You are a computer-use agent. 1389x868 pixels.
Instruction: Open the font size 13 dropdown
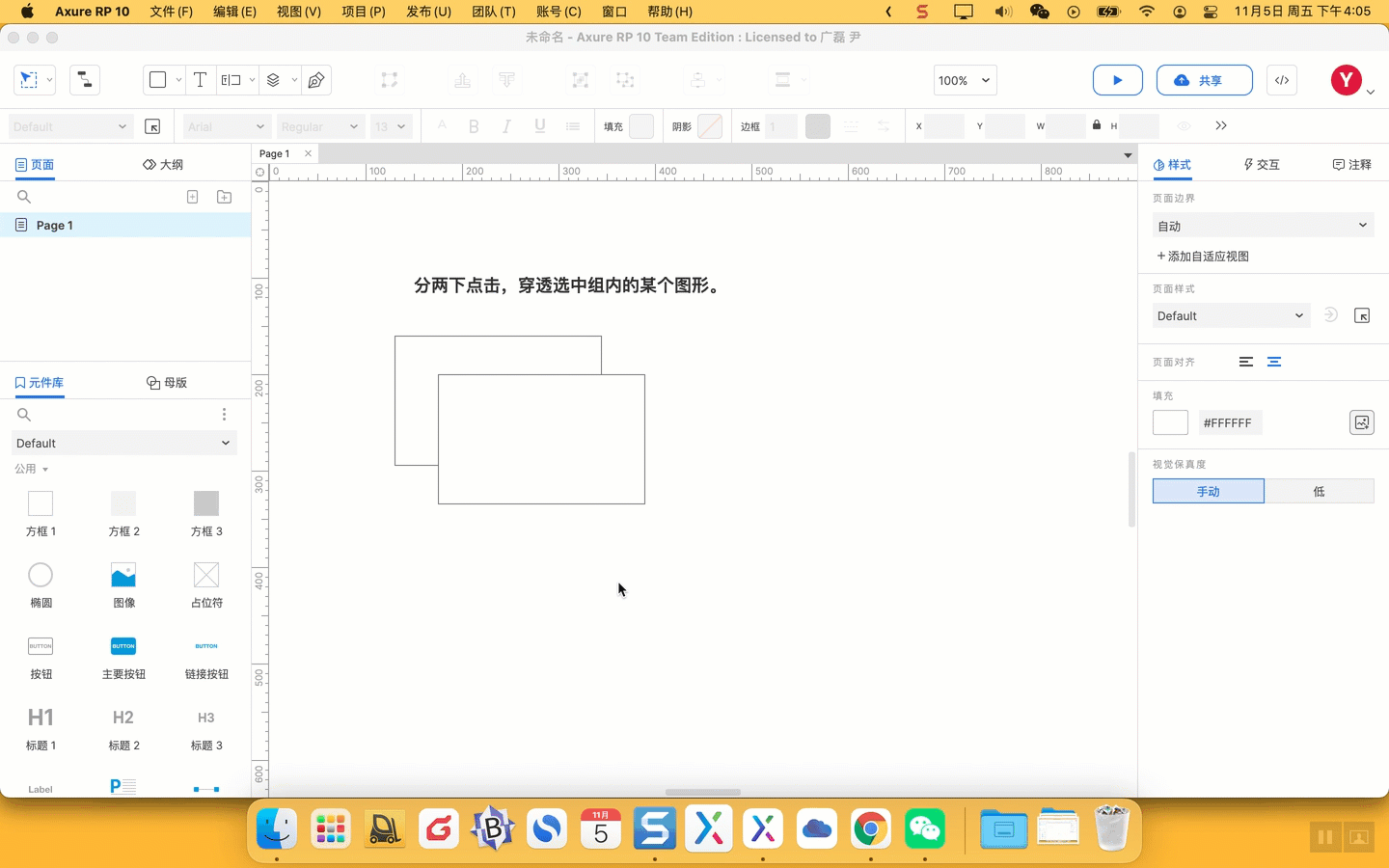(391, 126)
